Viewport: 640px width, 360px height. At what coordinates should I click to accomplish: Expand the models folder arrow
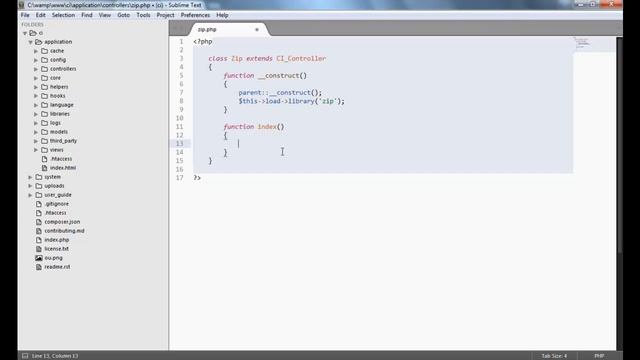[x=36, y=132]
